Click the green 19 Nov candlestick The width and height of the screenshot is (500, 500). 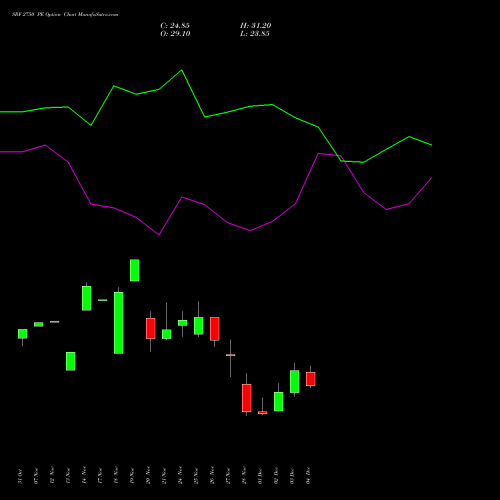[x=135, y=270]
